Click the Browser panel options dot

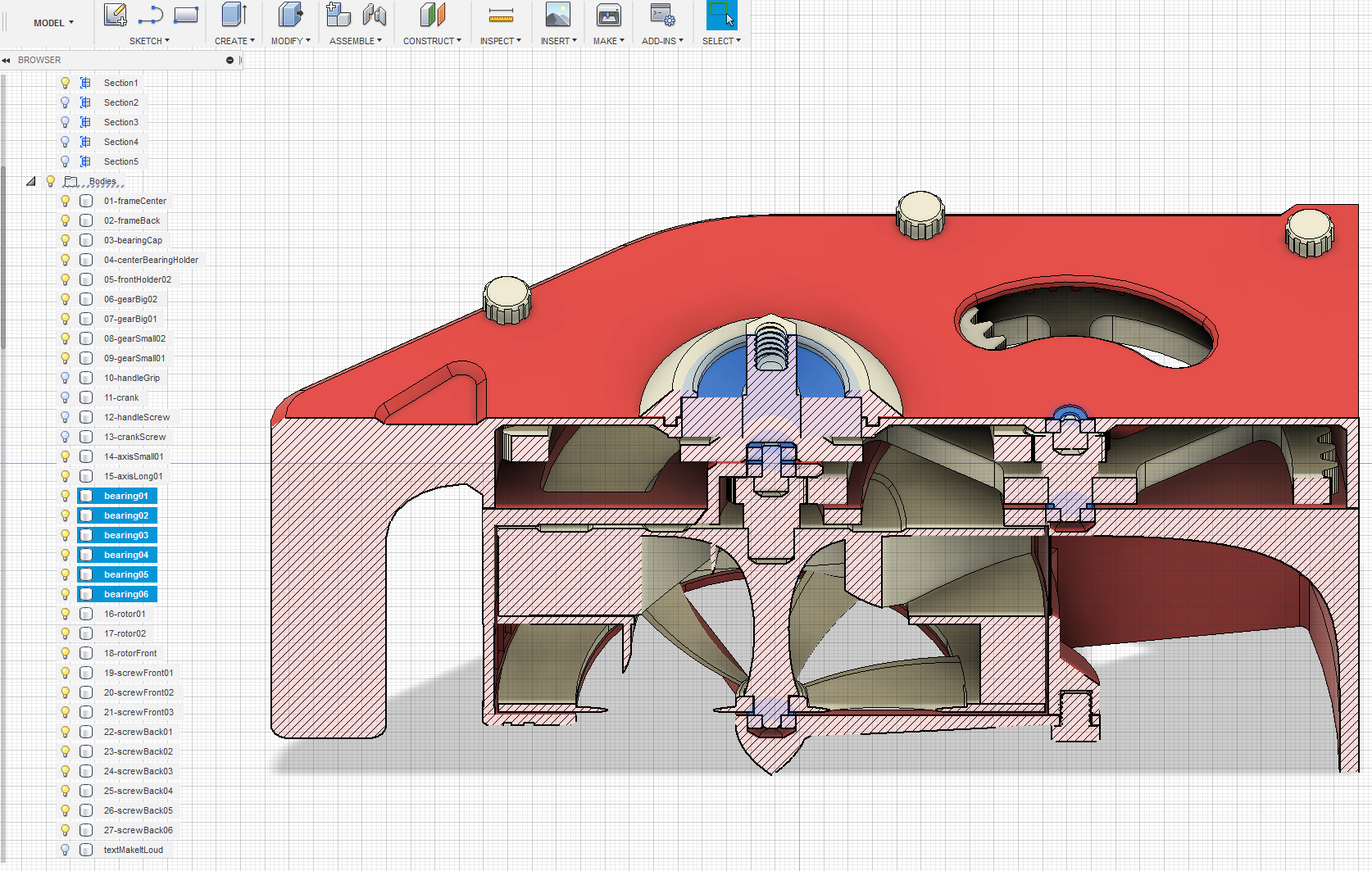coord(230,60)
